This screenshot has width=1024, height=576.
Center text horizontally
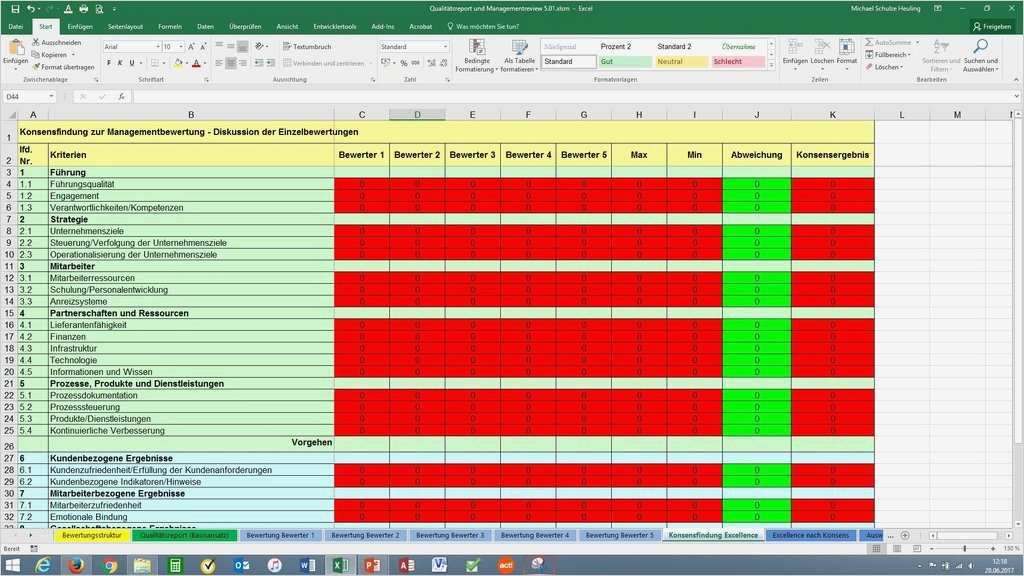click(x=231, y=63)
